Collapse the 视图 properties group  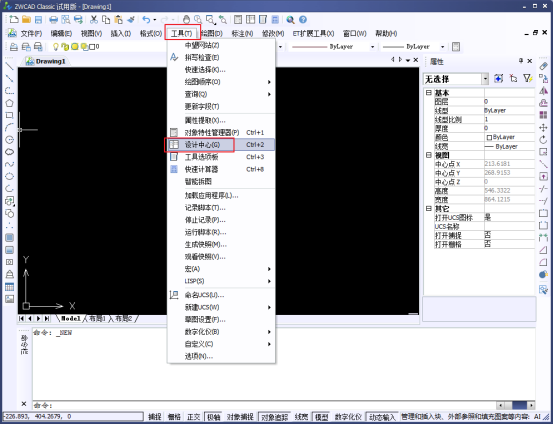[x=429, y=155]
